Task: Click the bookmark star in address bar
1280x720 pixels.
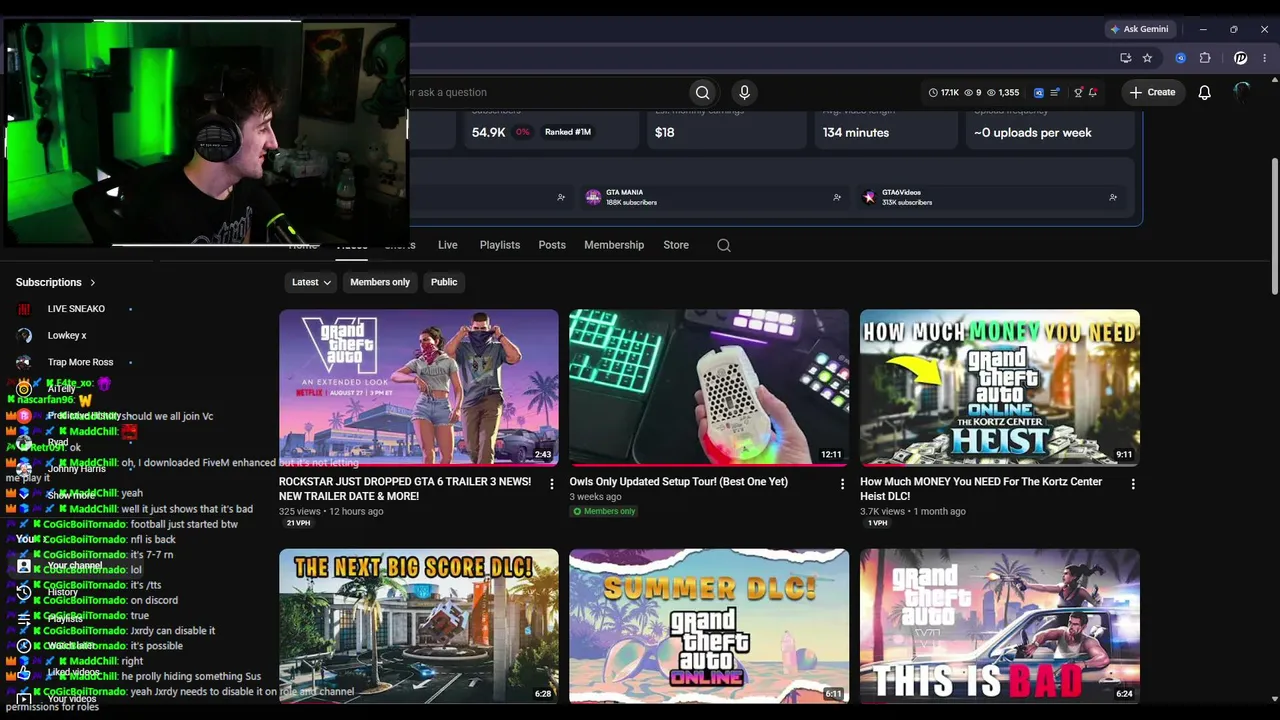Action: coord(1147,58)
